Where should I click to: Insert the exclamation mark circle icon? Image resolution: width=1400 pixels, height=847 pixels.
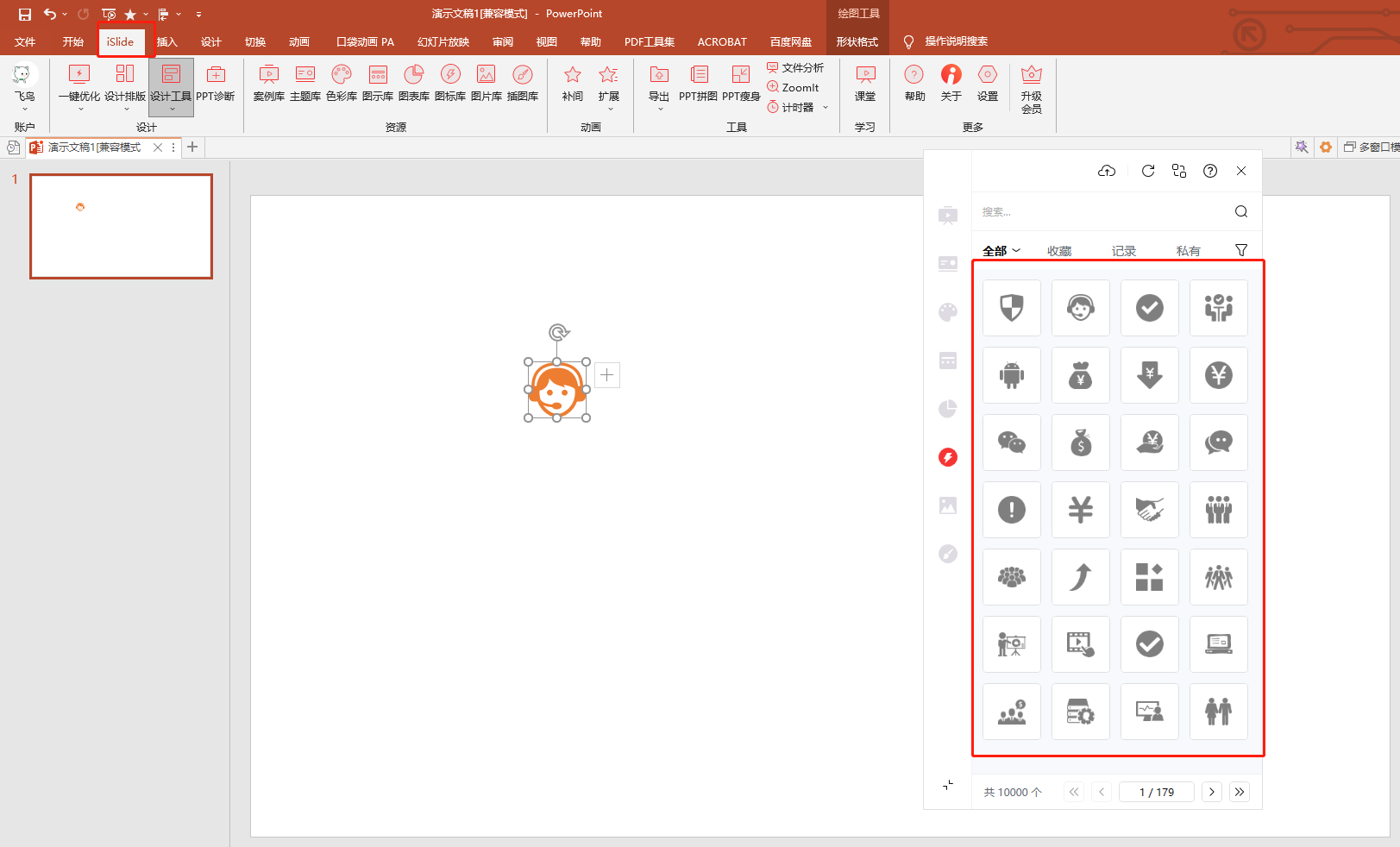click(1012, 510)
